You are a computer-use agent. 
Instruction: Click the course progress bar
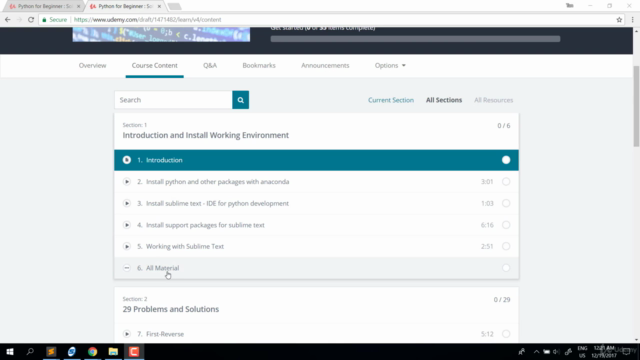coord(415,39)
